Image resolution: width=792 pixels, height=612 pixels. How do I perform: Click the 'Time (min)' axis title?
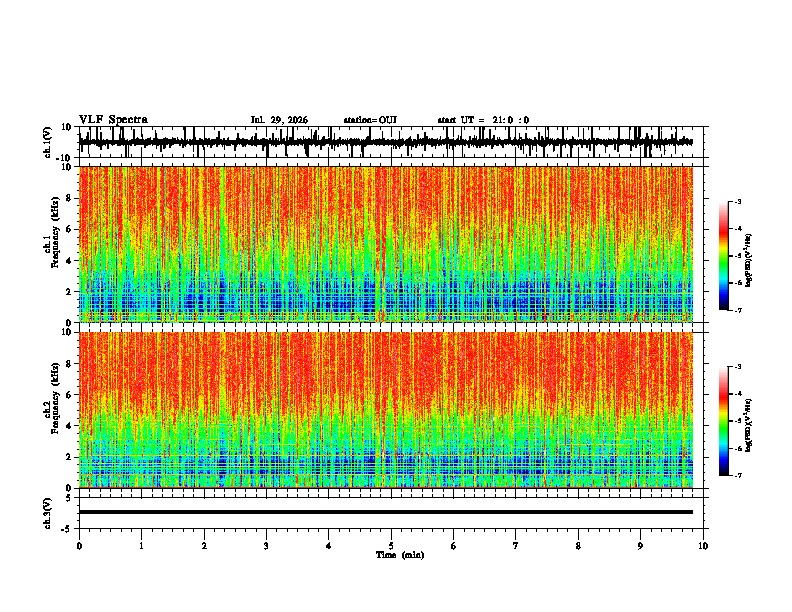(400, 555)
